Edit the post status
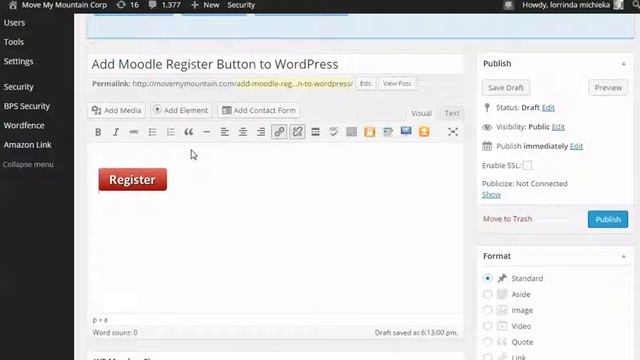The height and width of the screenshot is (360, 640). coord(548,108)
